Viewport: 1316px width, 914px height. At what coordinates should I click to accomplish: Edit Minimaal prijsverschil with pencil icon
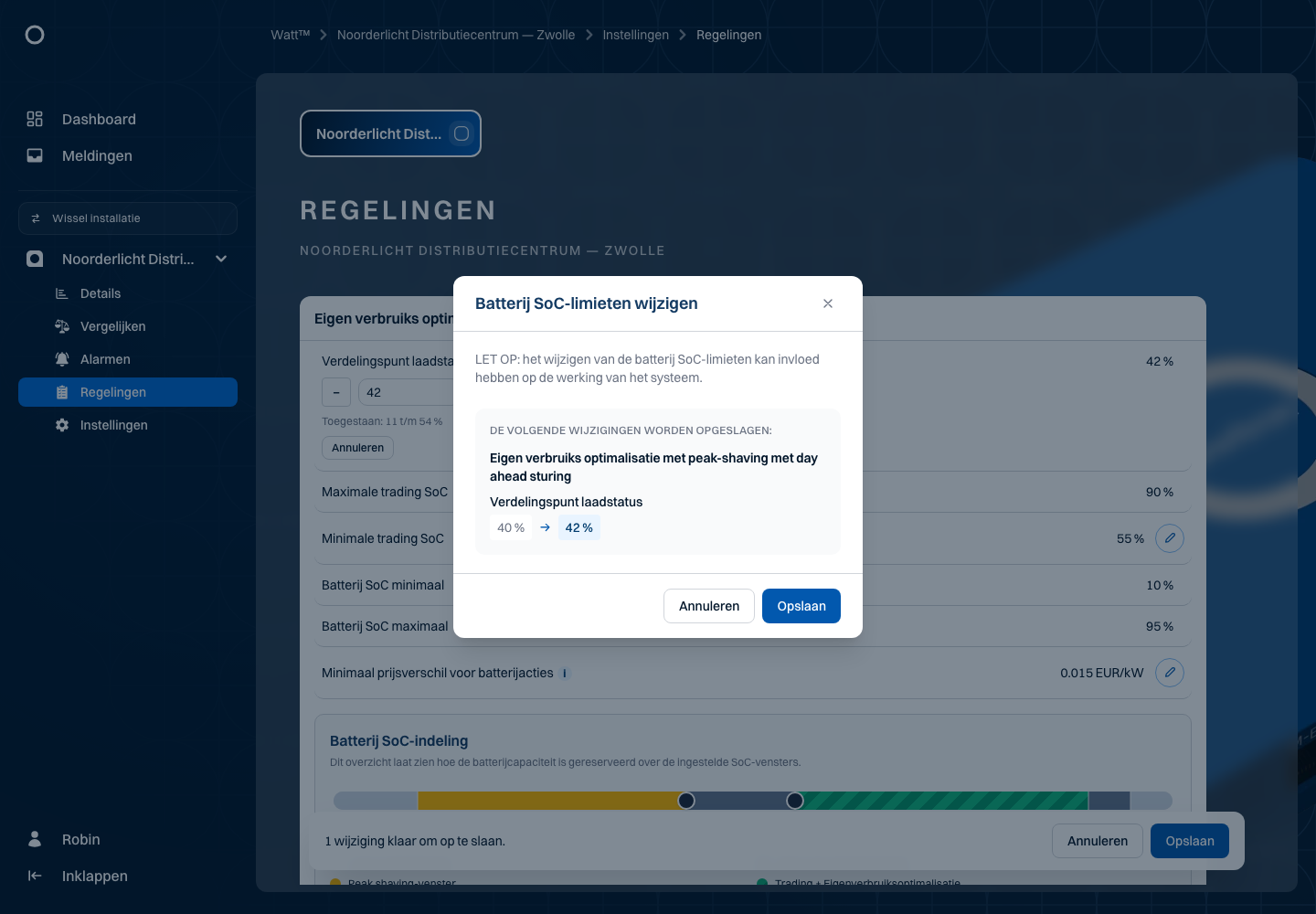coord(1170,673)
